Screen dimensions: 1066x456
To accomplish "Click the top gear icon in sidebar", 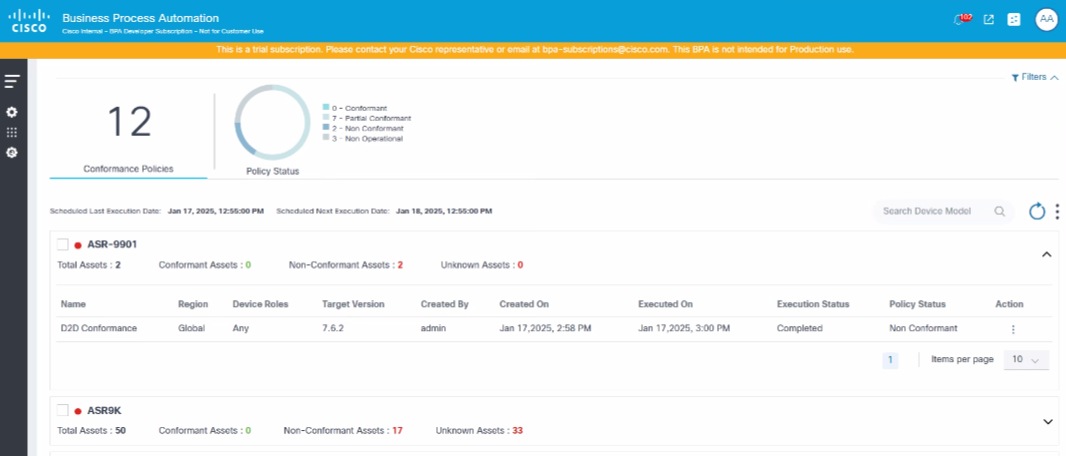I will point(12,111).
